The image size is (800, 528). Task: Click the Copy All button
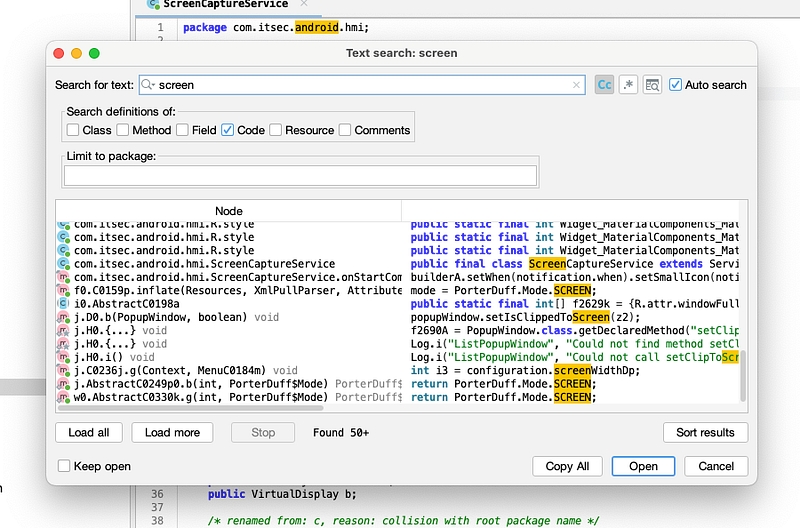pyautogui.click(x=567, y=466)
